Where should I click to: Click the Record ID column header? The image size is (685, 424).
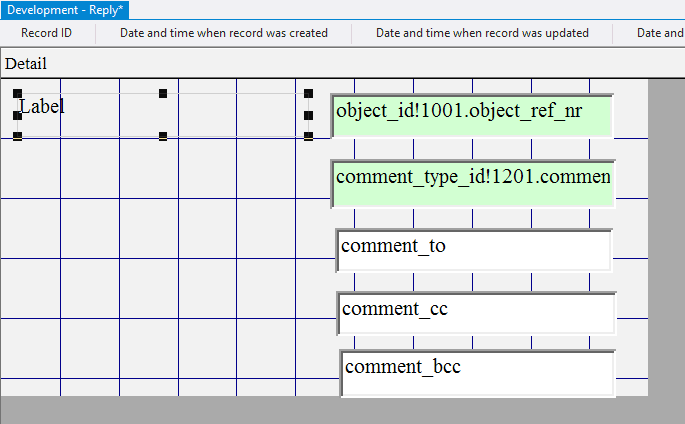(x=46, y=33)
